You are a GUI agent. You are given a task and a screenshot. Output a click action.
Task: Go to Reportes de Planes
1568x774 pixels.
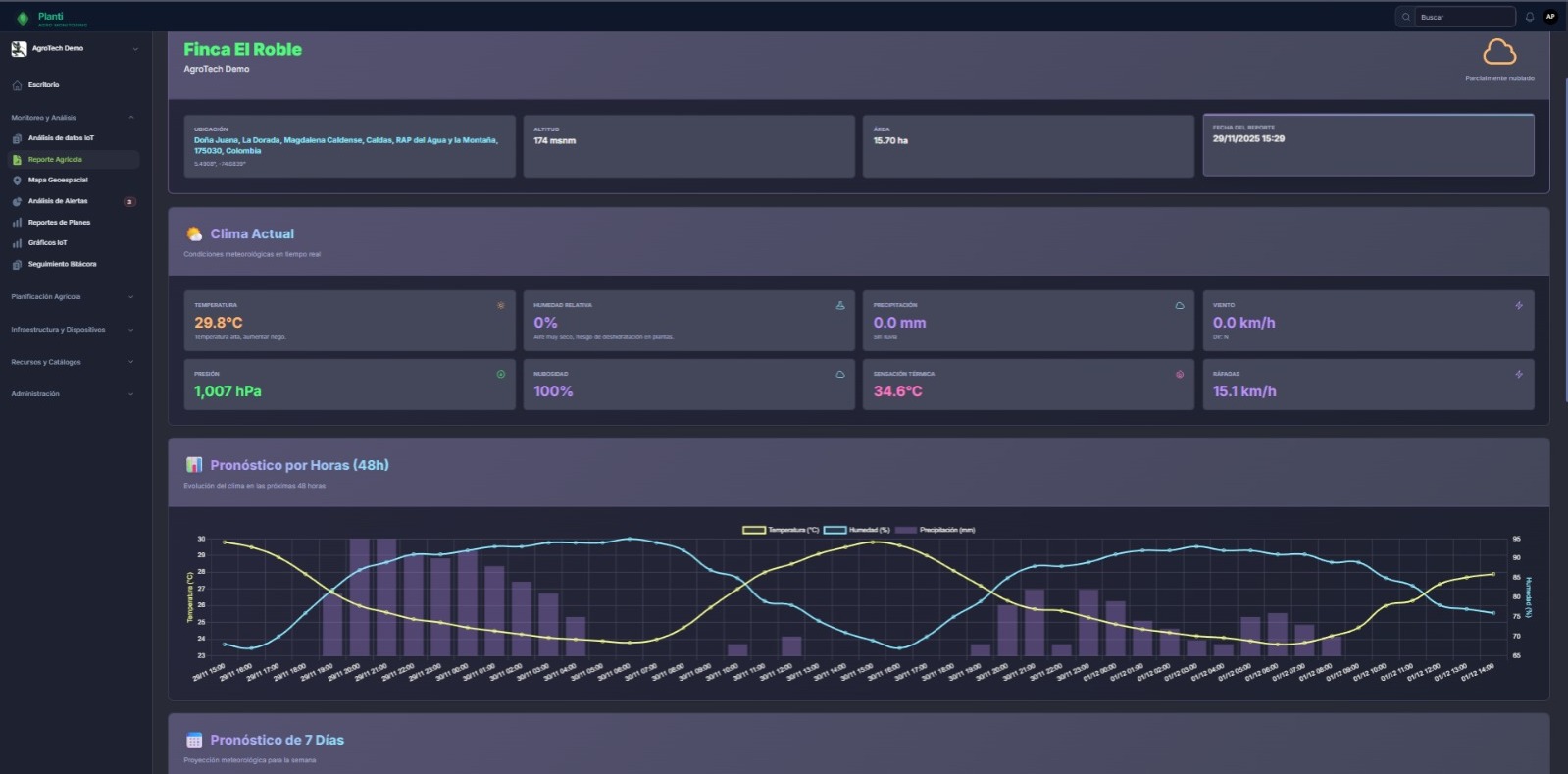pos(59,223)
